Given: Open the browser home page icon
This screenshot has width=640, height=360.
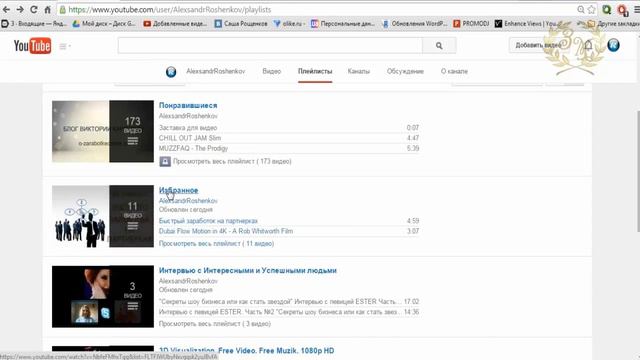Looking at the screenshot, I should (x=47, y=9).
